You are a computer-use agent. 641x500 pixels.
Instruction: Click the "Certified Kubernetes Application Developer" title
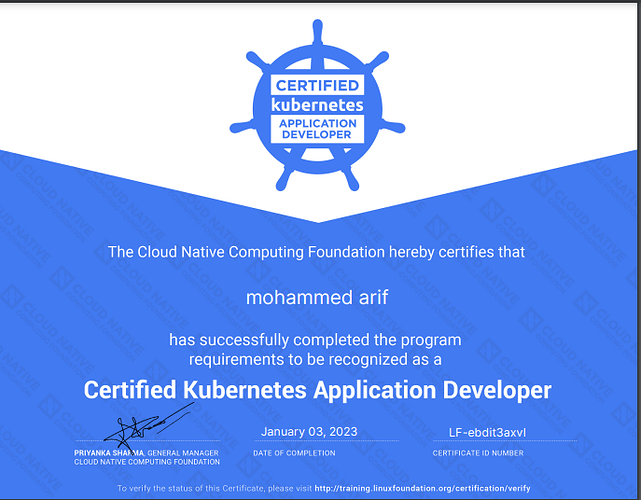tap(317, 390)
